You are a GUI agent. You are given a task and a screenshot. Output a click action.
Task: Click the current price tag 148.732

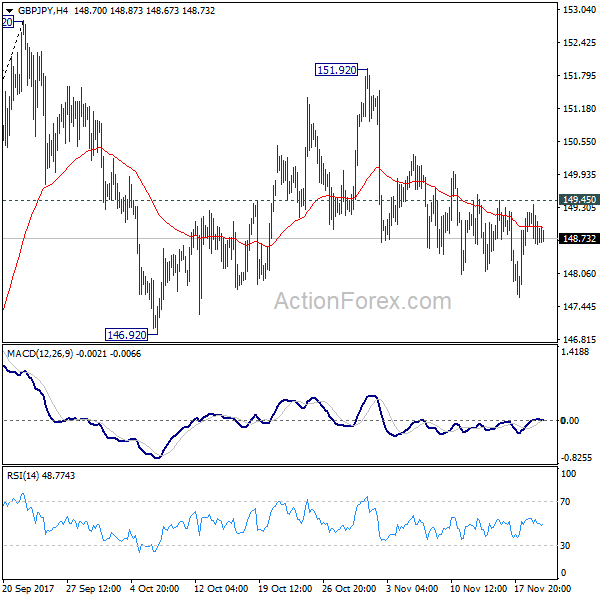(x=579, y=239)
